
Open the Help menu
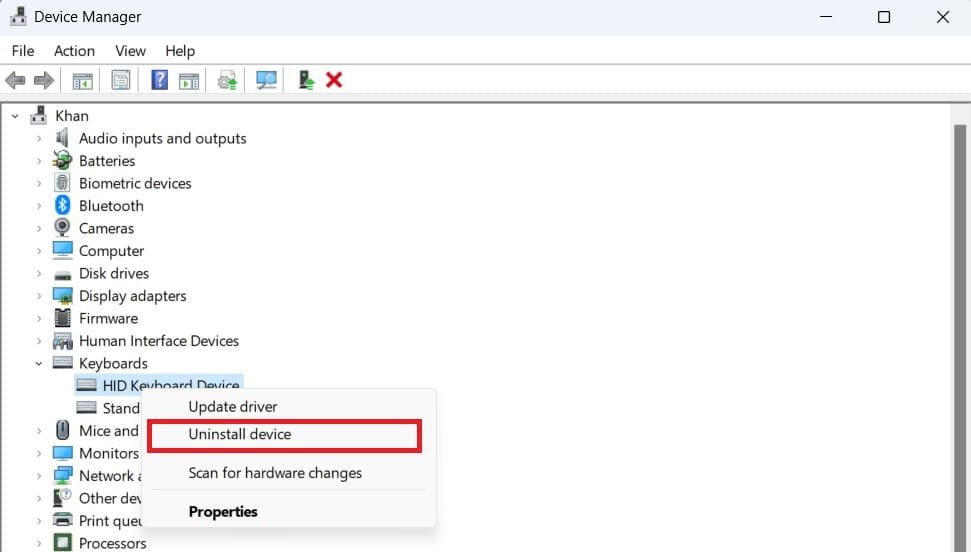tap(180, 51)
